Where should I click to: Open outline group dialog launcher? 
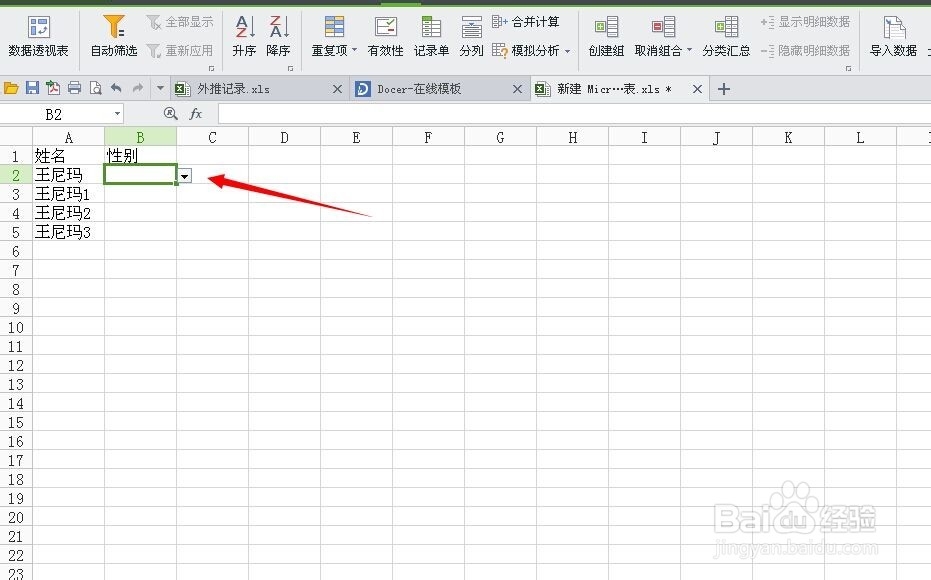(848, 68)
